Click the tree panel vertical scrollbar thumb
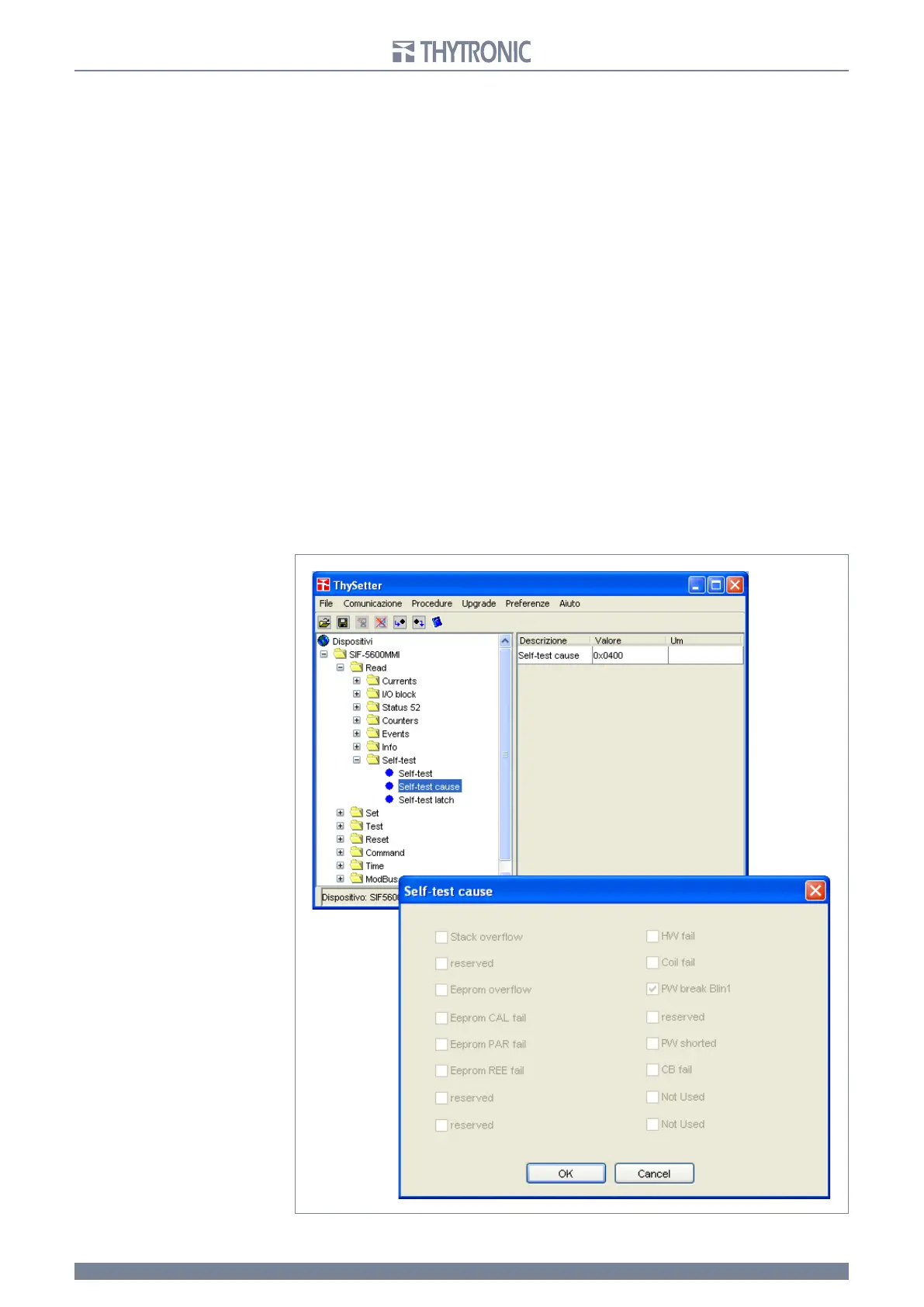This screenshot has height=1307, width=924. click(x=505, y=754)
